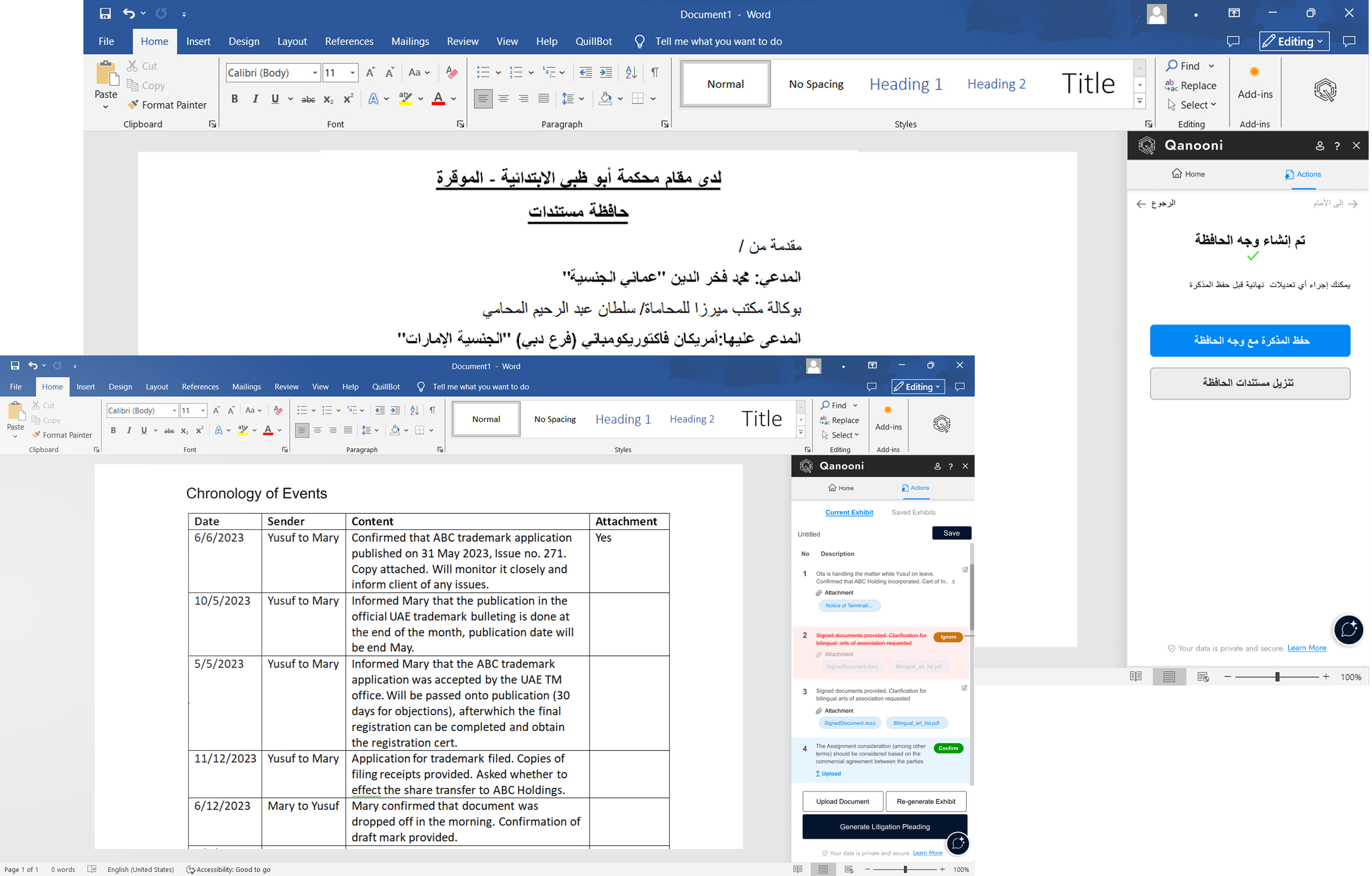This screenshot has height=876, width=1372.
Task: Select the Format Painter icon
Action: click(x=133, y=105)
